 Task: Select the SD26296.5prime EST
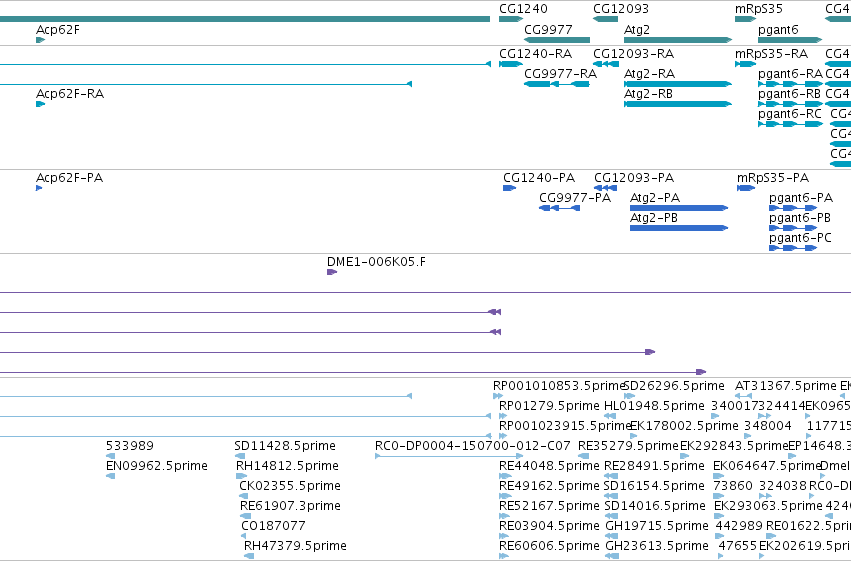tap(630, 396)
